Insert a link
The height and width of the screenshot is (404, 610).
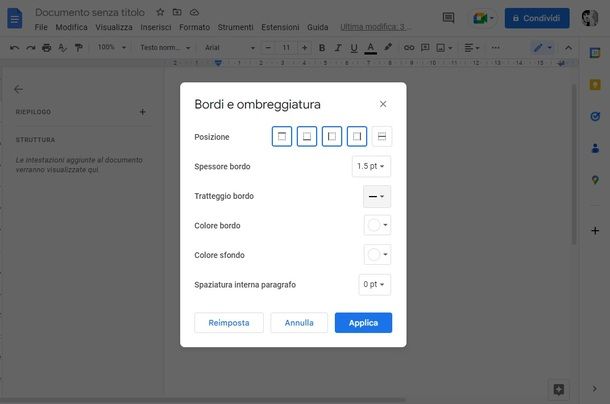(x=409, y=47)
